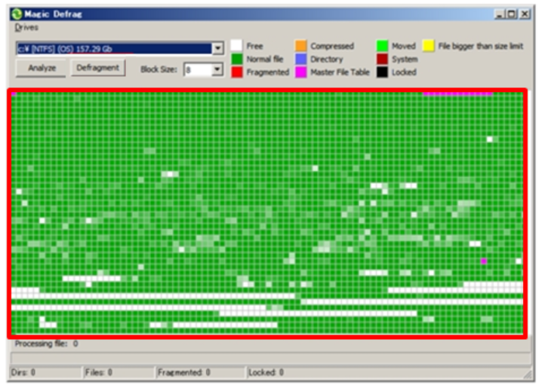The image size is (545, 388).
Task: Click the progress bar below Processing file
Action: [270, 358]
